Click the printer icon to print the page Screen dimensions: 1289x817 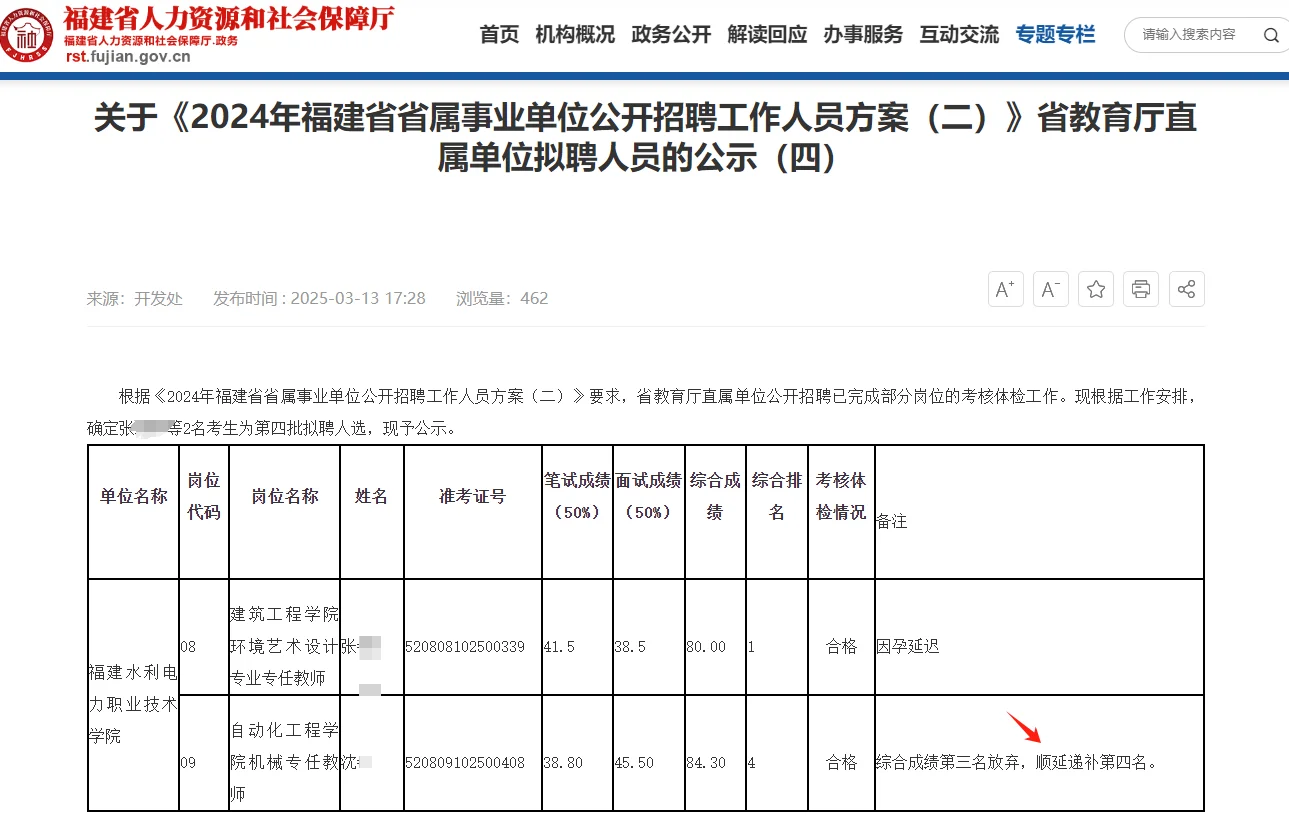coord(1140,289)
